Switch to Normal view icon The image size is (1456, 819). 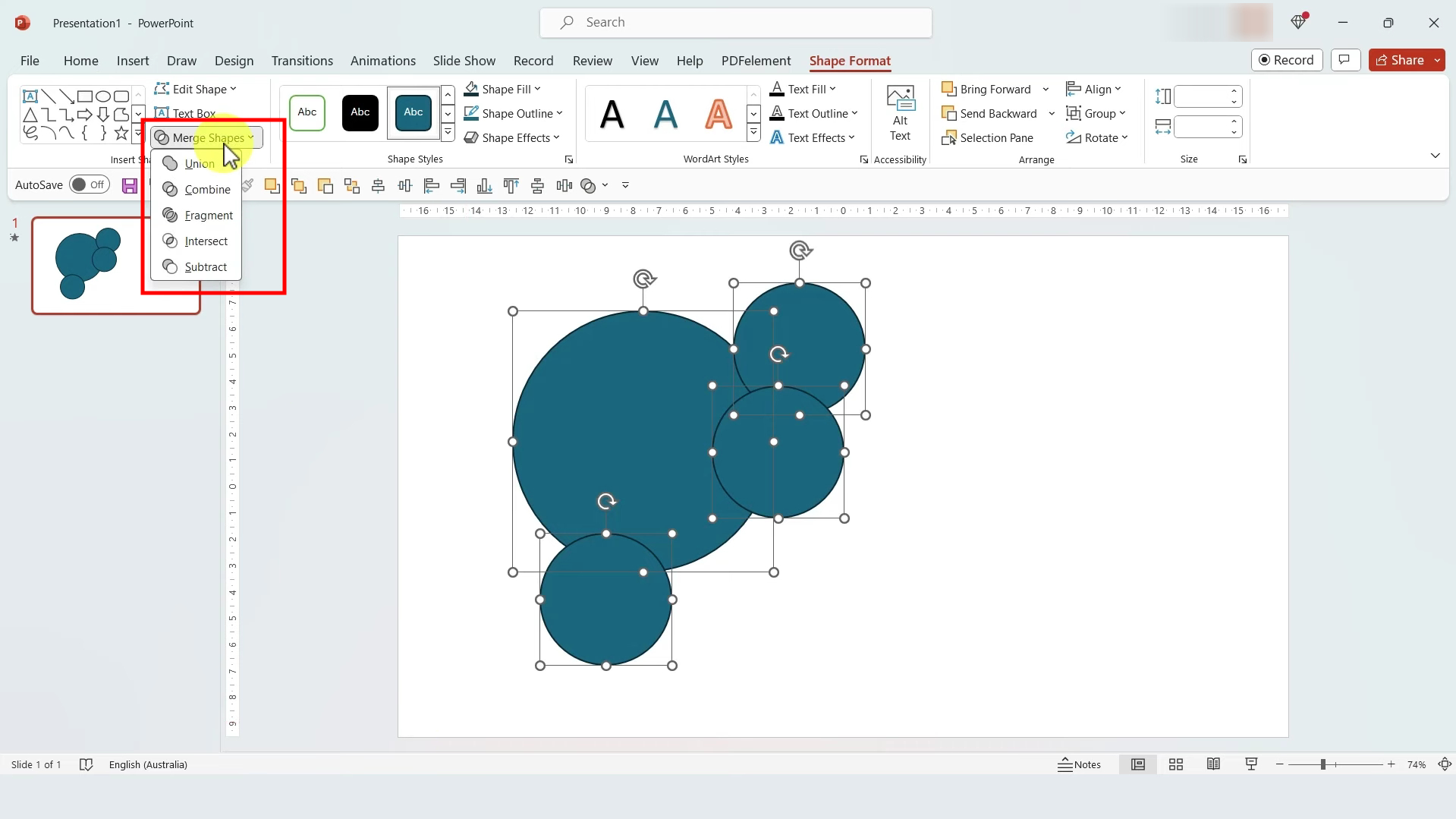[1138, 764]
